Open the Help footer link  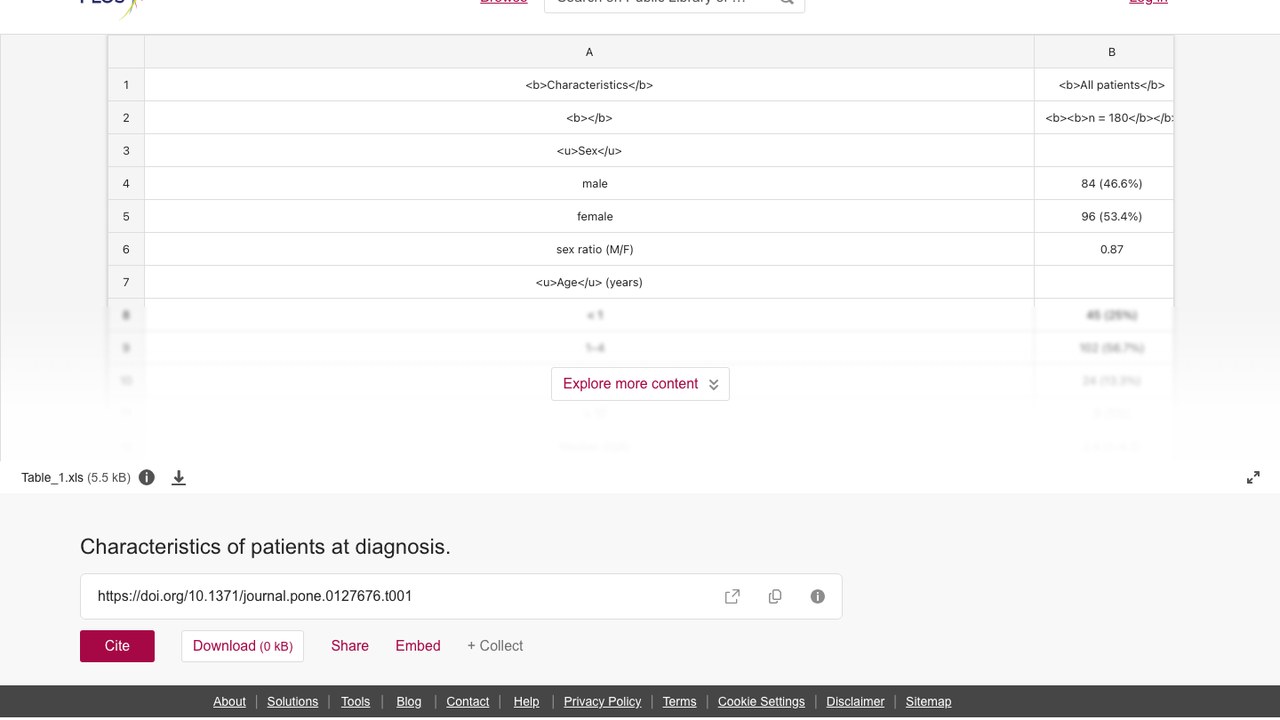coord(526,702)
